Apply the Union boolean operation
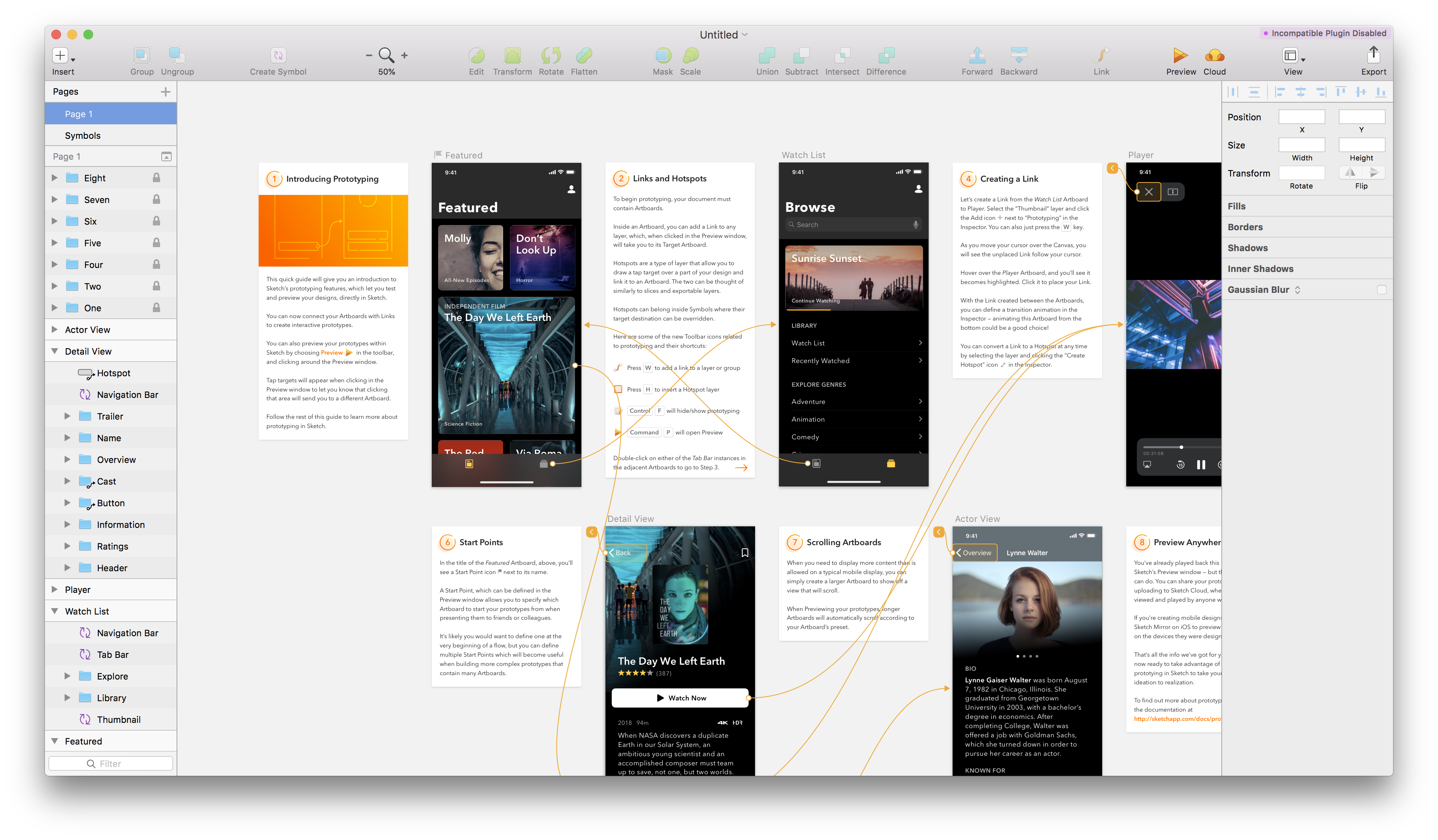 [x=767, y=55]
